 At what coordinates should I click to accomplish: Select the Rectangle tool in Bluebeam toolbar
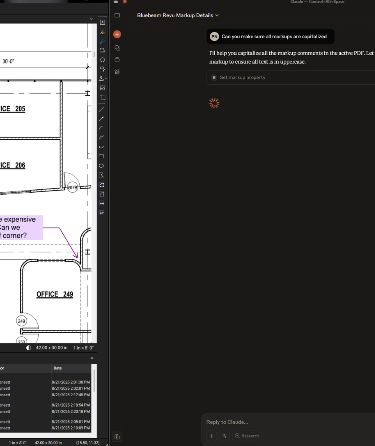coord(102,156)
